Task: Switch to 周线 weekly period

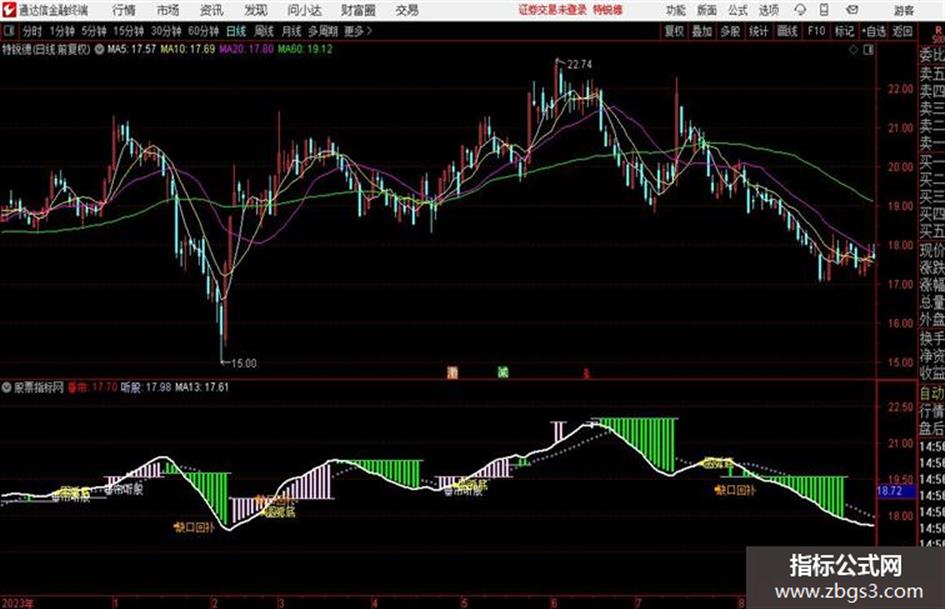Action: pyautogui.click(x=263, y=31)
